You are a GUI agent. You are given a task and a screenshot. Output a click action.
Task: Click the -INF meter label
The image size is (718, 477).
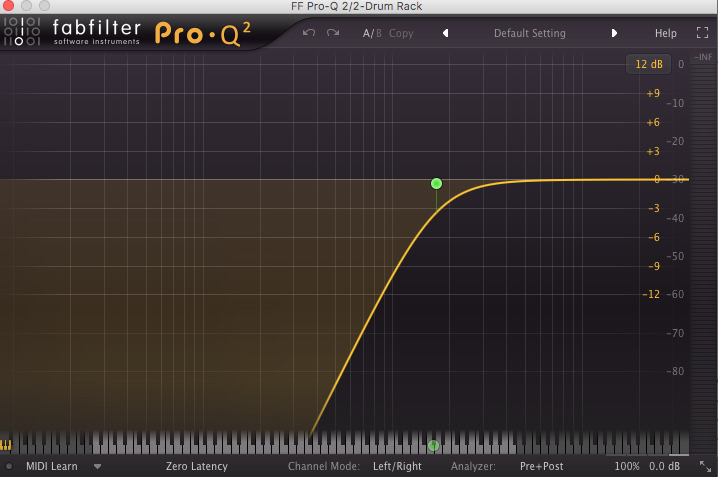point(703,57)
